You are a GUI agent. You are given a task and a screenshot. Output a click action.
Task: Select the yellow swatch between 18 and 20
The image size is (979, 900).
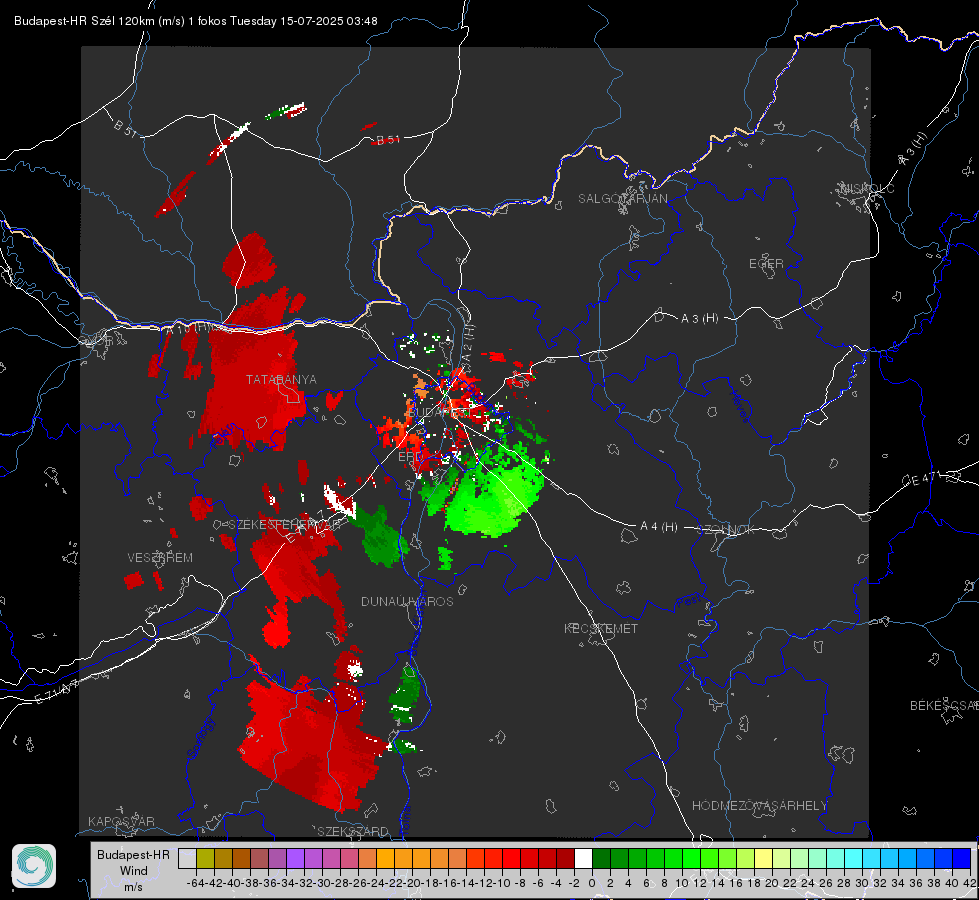(763, 859)
